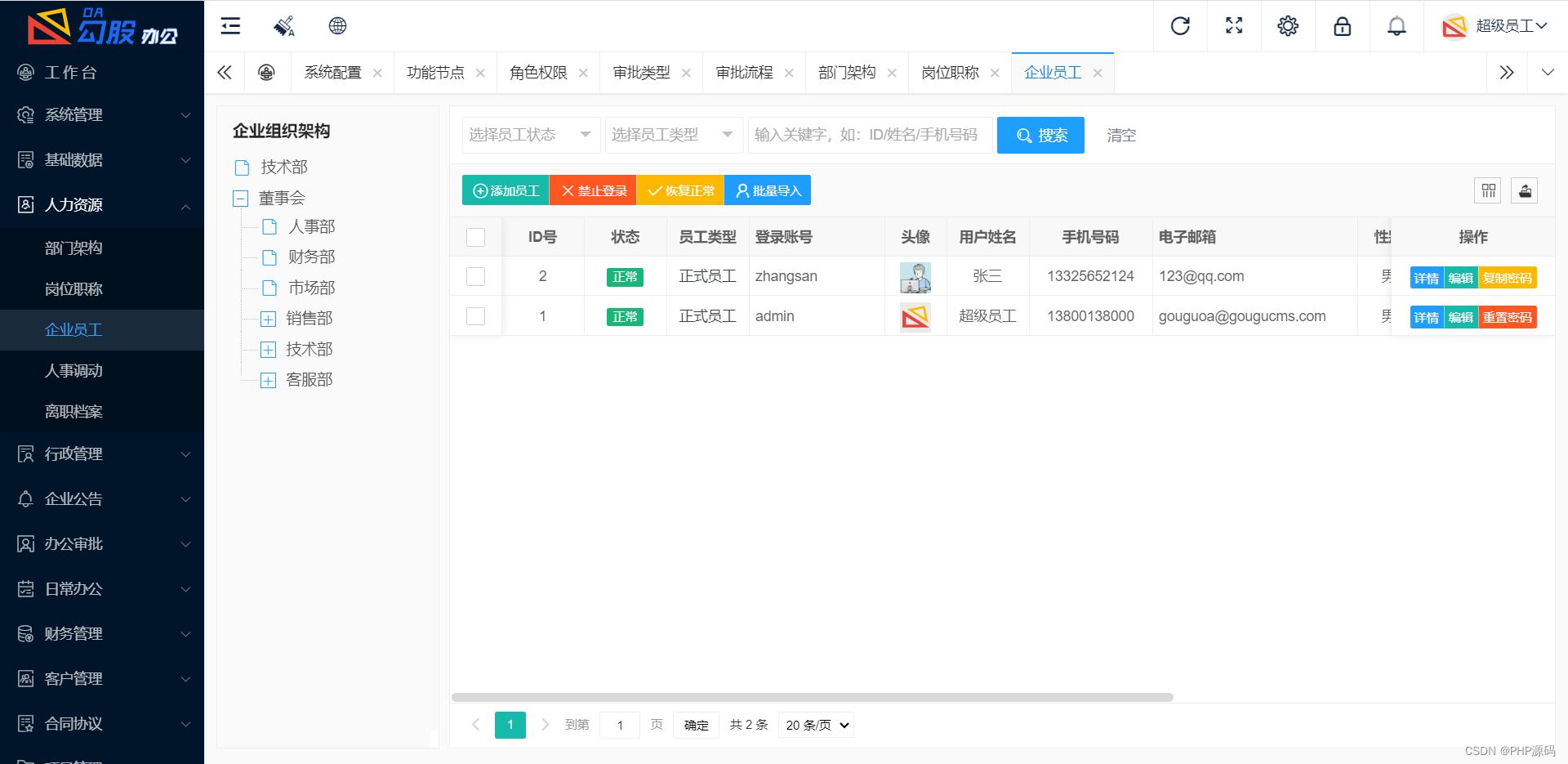1568x764 pixels.
Task: Toggle the select-all header checkbox
Action: [x=475, y=237]
